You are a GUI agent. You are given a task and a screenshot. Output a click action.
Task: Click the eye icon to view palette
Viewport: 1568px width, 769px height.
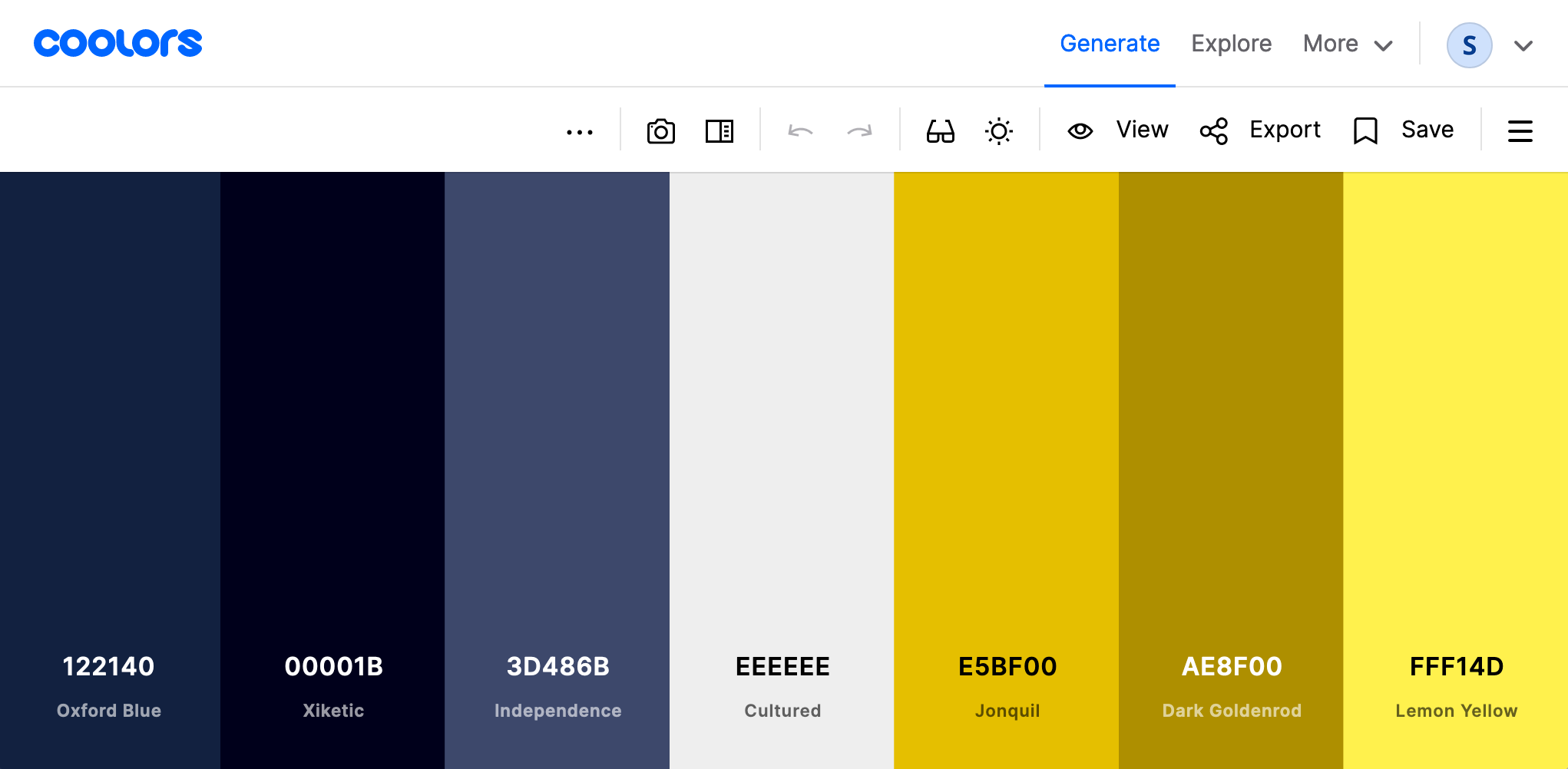[1080, 130]
